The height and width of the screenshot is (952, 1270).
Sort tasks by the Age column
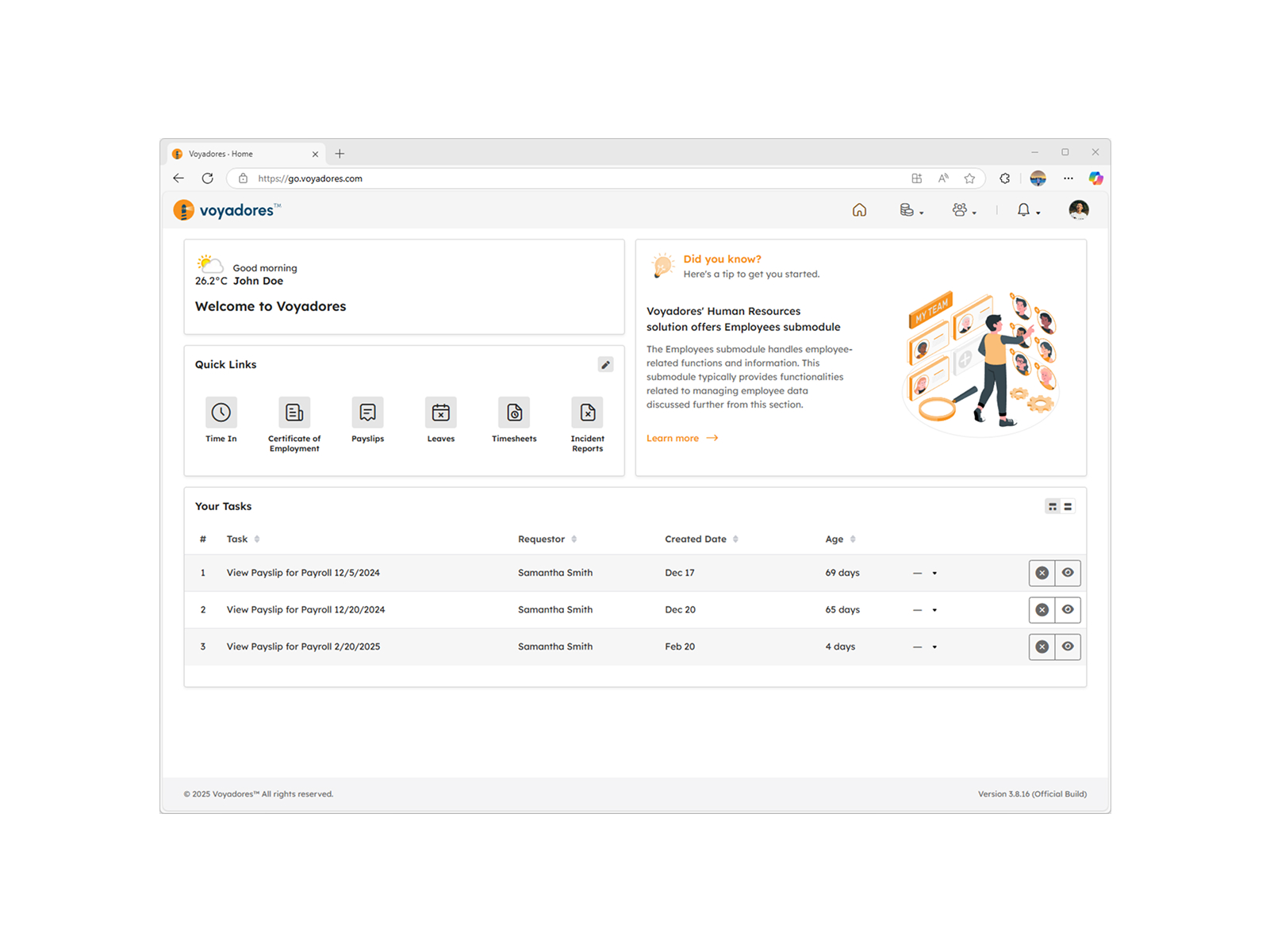(840, 539)
